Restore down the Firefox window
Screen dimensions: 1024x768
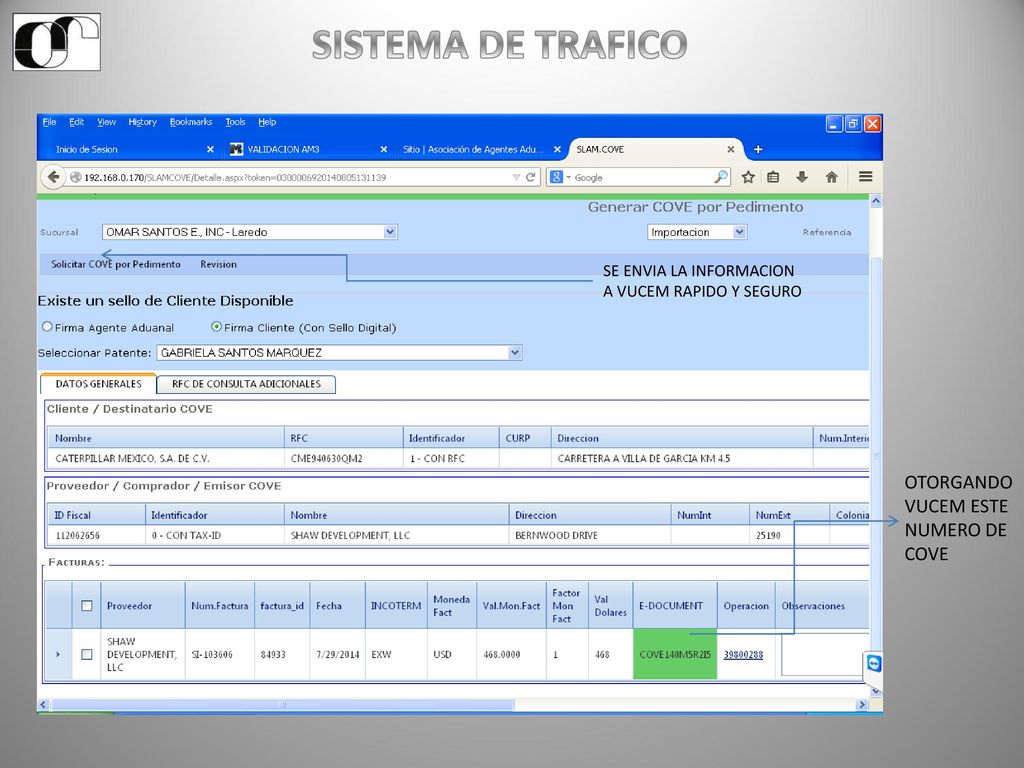point(853,123)
